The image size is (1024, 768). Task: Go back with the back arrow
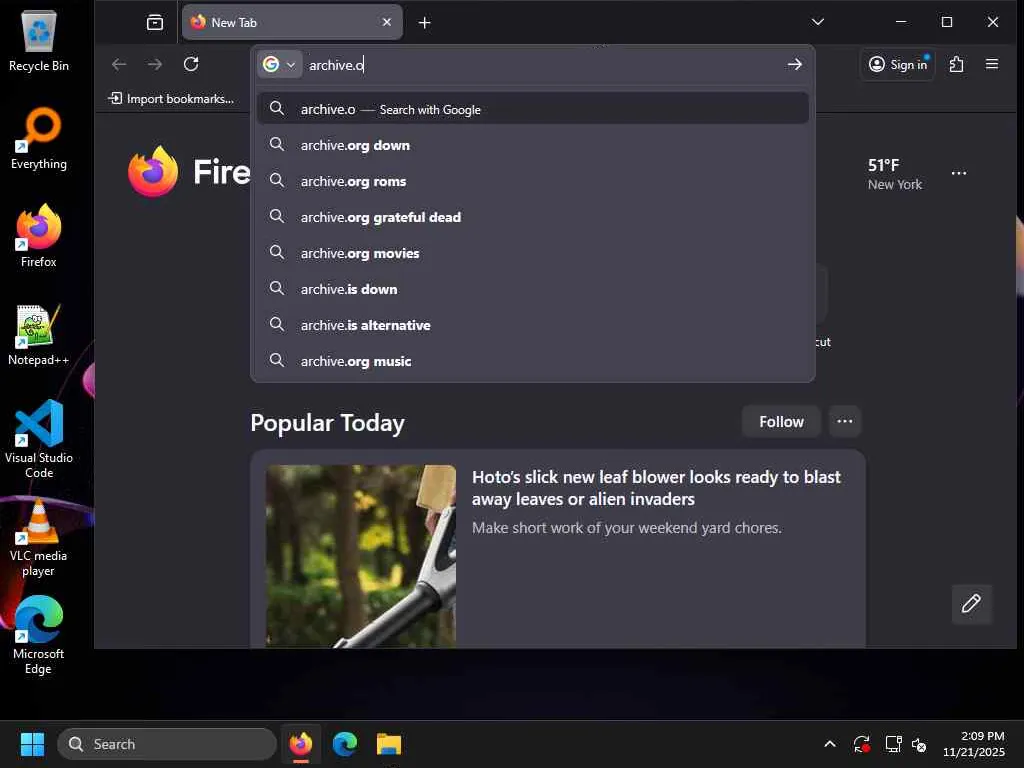coord(119,64)
